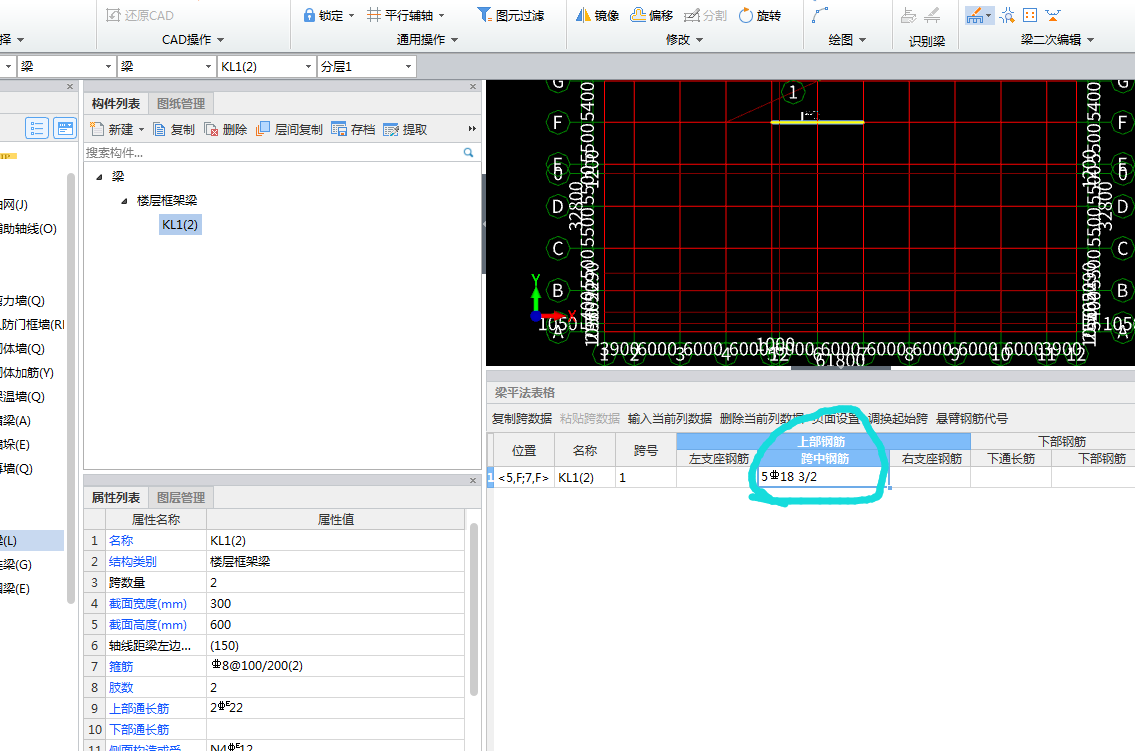Click the 结构类别 property link

[x=132, y=561]
